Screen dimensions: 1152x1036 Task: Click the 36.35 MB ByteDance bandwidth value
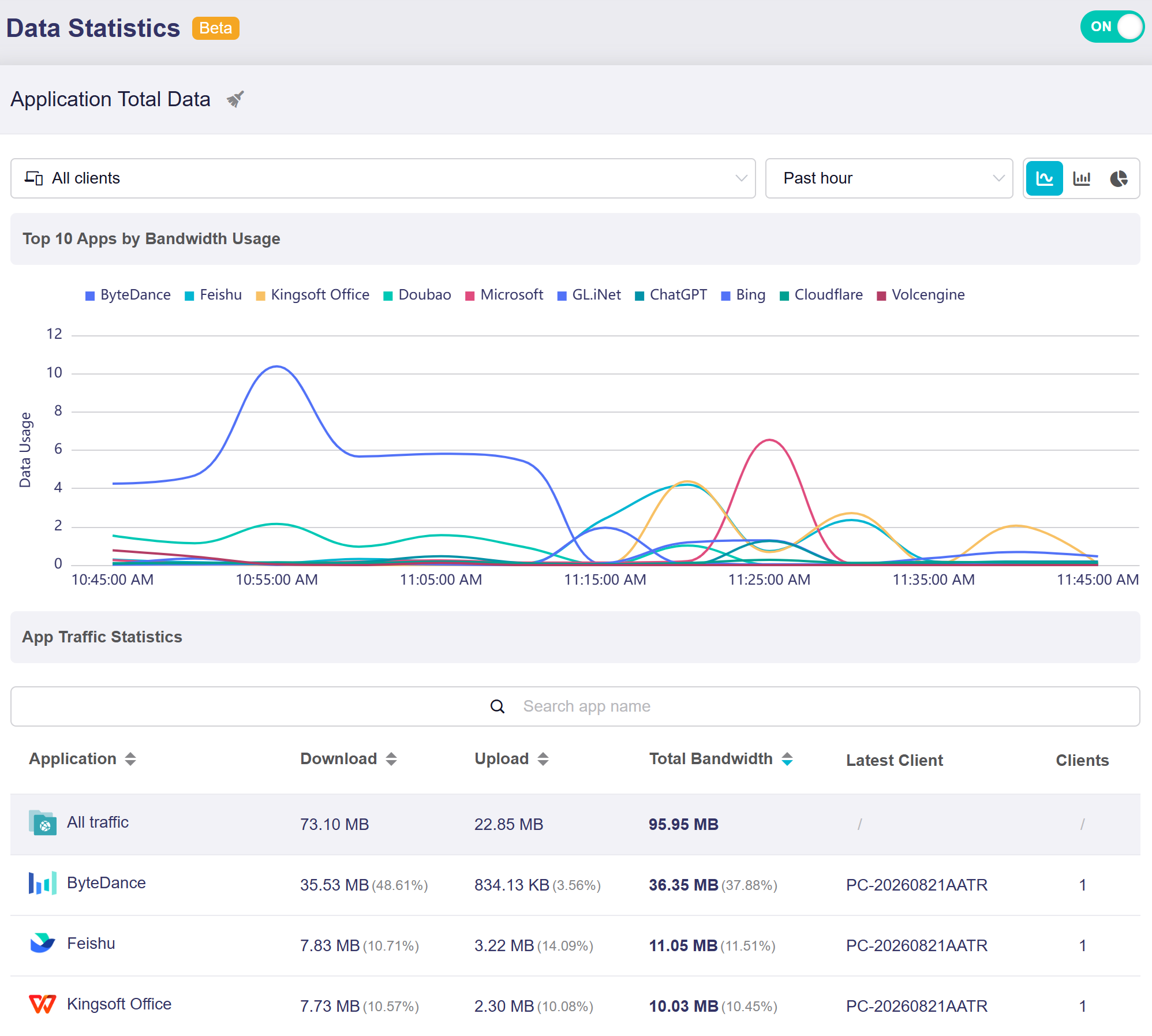coord(683,885)
